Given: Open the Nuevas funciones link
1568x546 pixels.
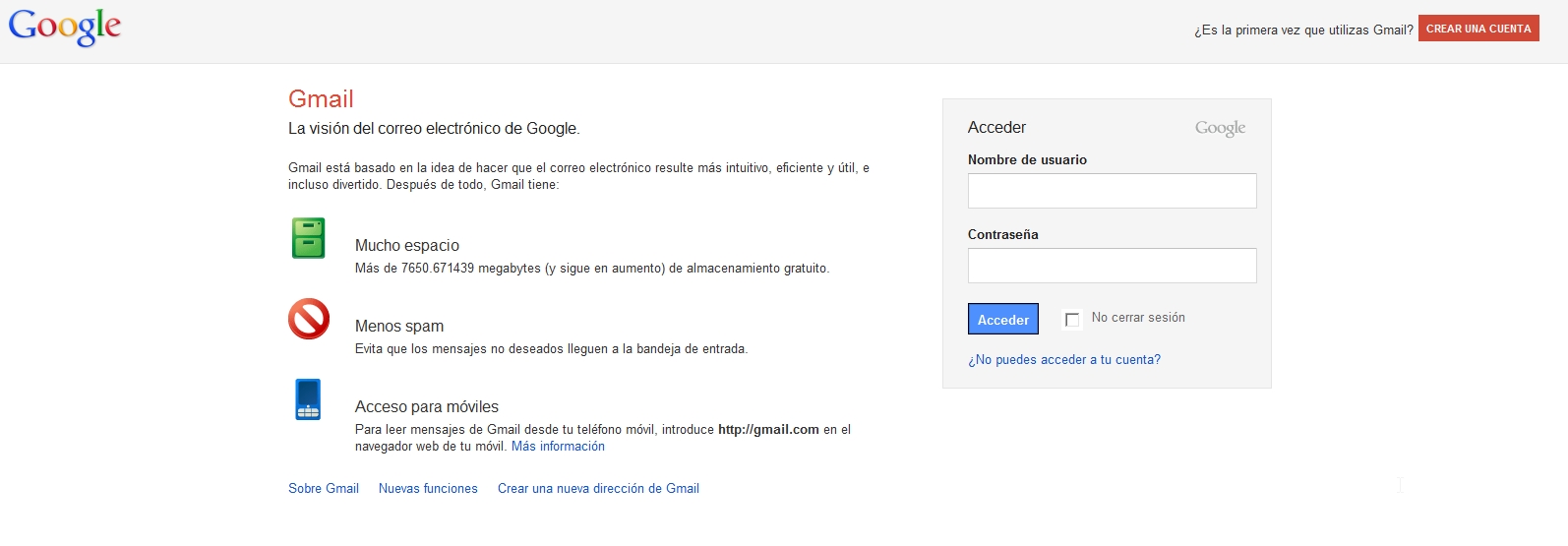Looking at the screenshot, I should pos(428,489).
